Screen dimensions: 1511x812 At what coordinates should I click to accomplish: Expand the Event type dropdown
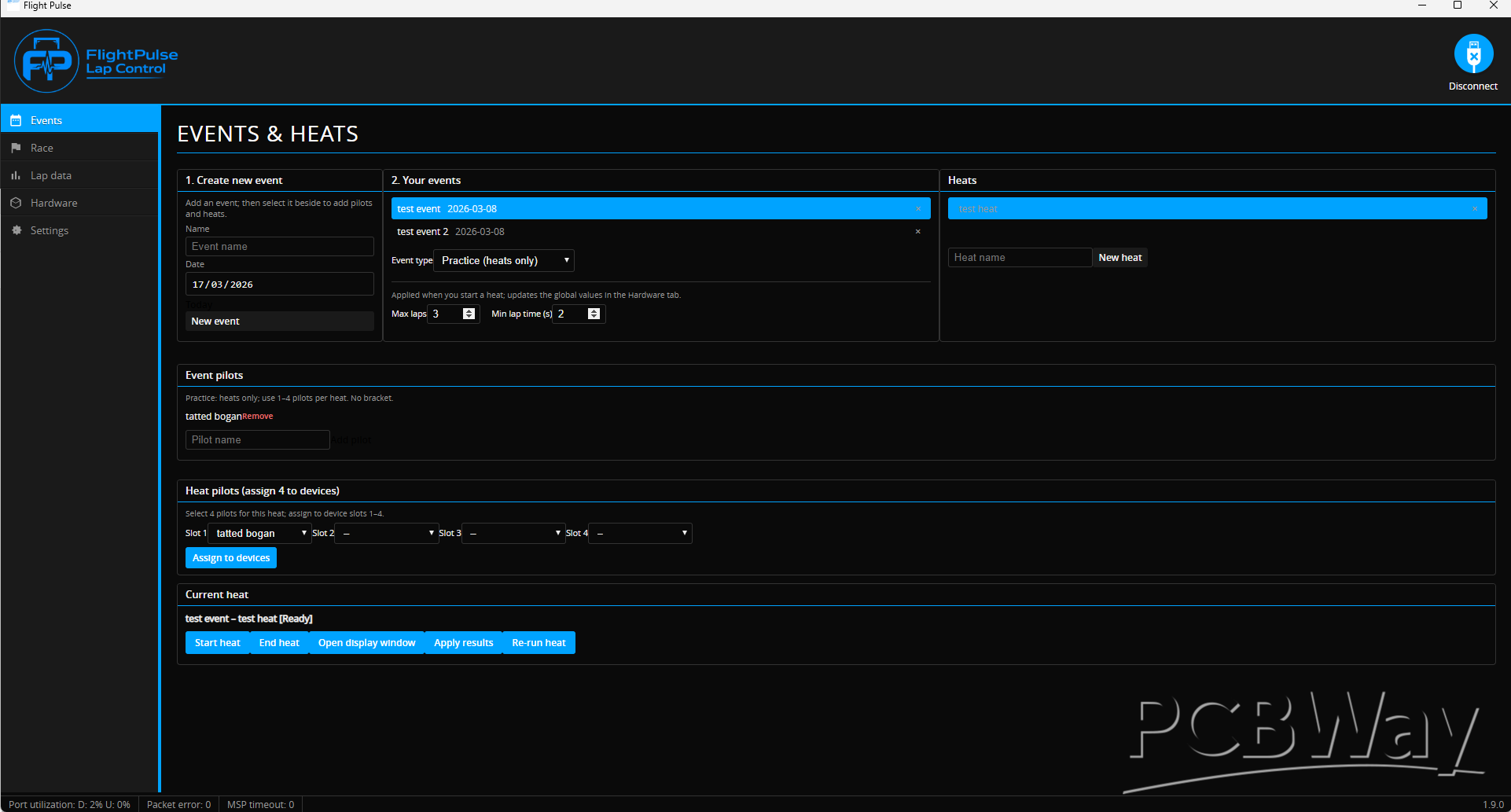point(504,261)
